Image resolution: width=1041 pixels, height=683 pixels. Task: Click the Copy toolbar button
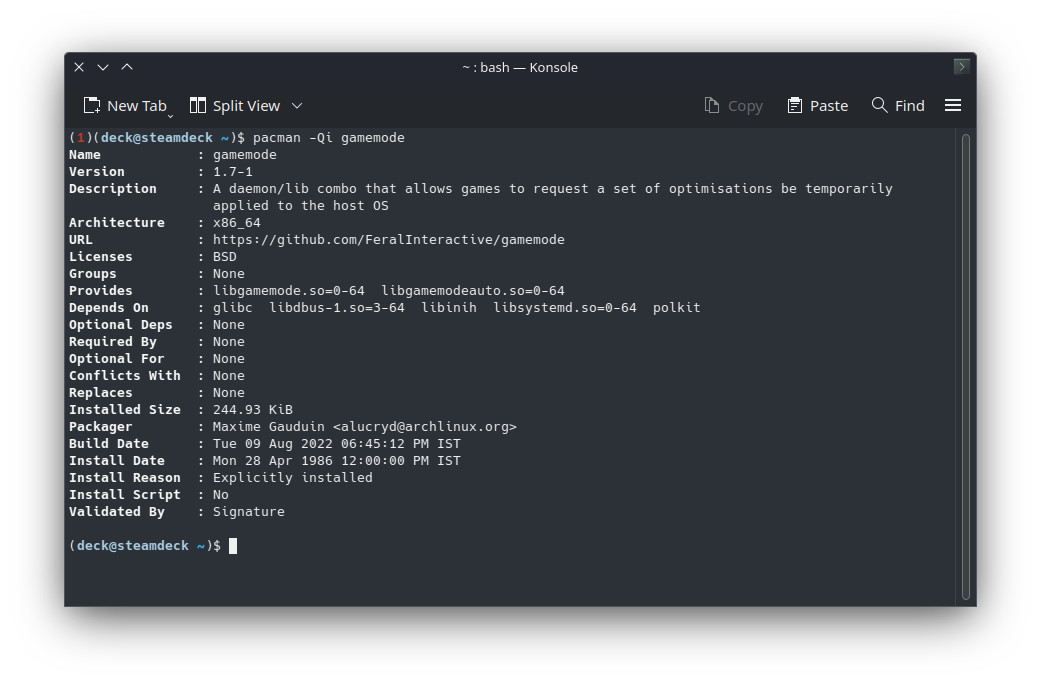(734, 106)
